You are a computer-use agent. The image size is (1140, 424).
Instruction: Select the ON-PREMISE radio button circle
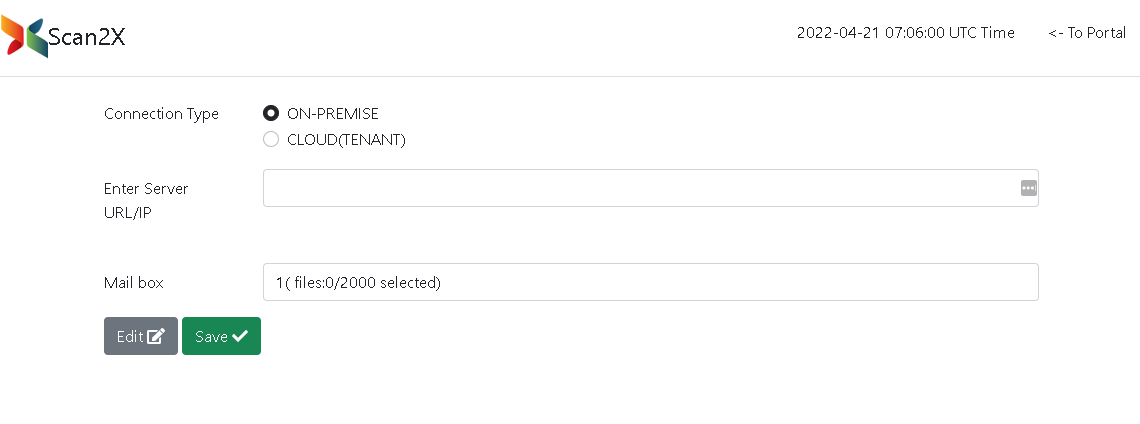271,114
